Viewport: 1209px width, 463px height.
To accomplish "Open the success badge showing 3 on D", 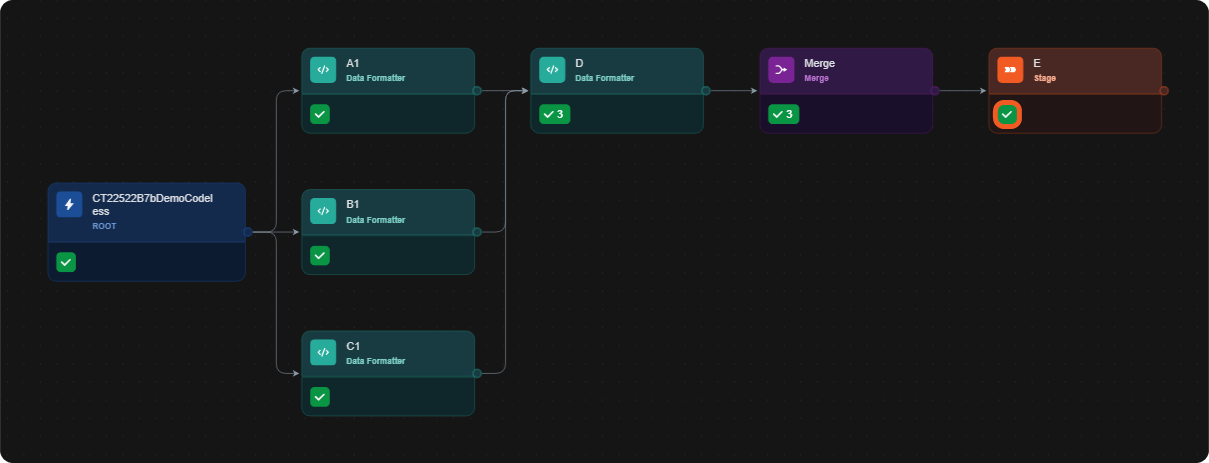I will [x=554, y=114].
